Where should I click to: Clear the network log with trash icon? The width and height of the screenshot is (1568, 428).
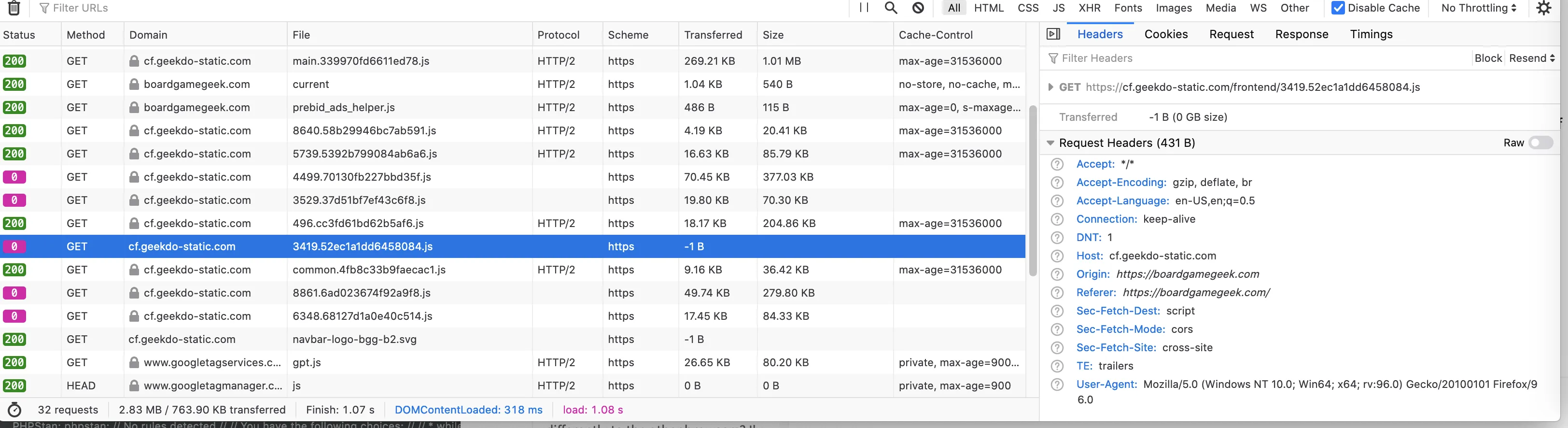click(14, 8)
